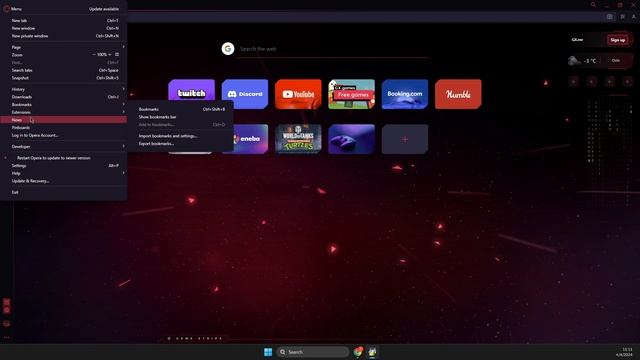Click weather city button
640x360 pixels.
pyautogui.click(x=616, y=61)
